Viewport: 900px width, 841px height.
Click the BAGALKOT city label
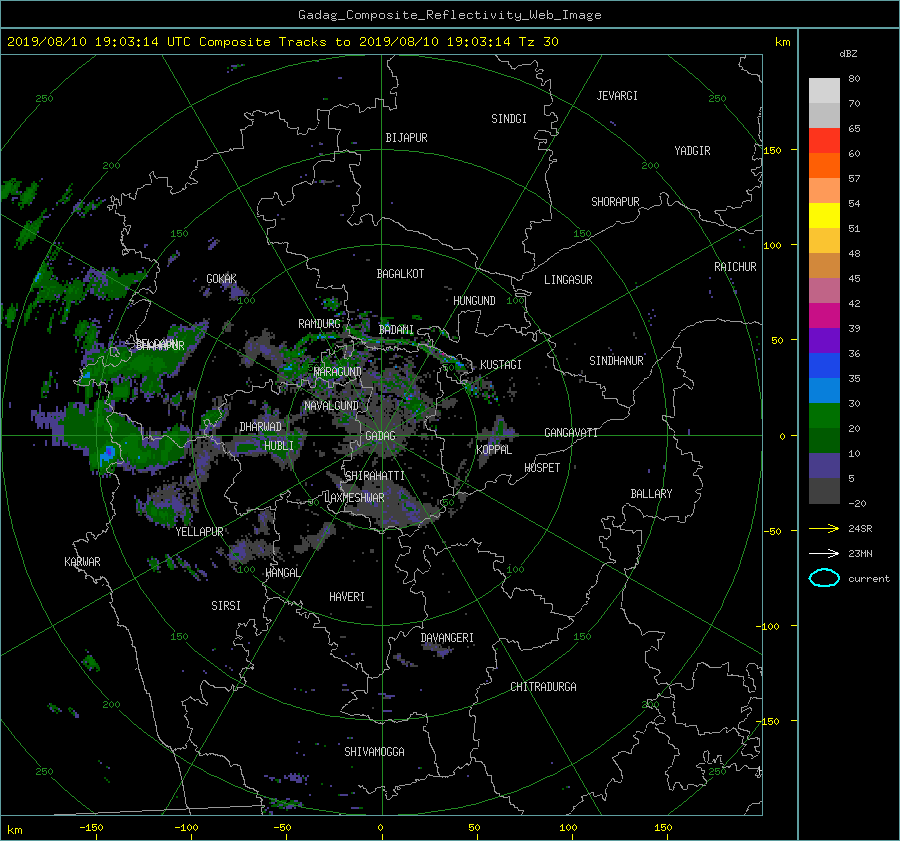click(x=400, y=274)
